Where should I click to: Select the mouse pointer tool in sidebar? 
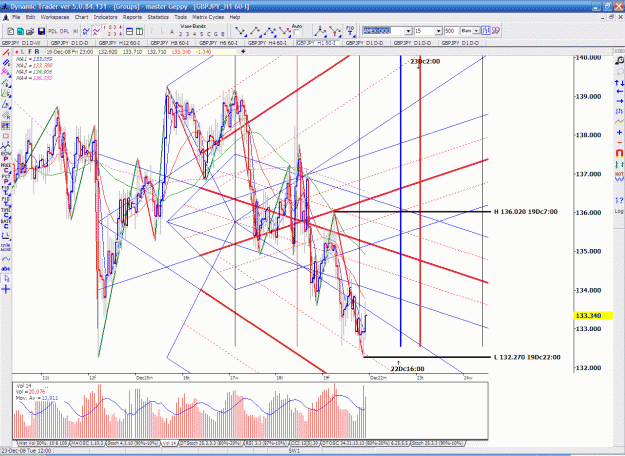6,279
